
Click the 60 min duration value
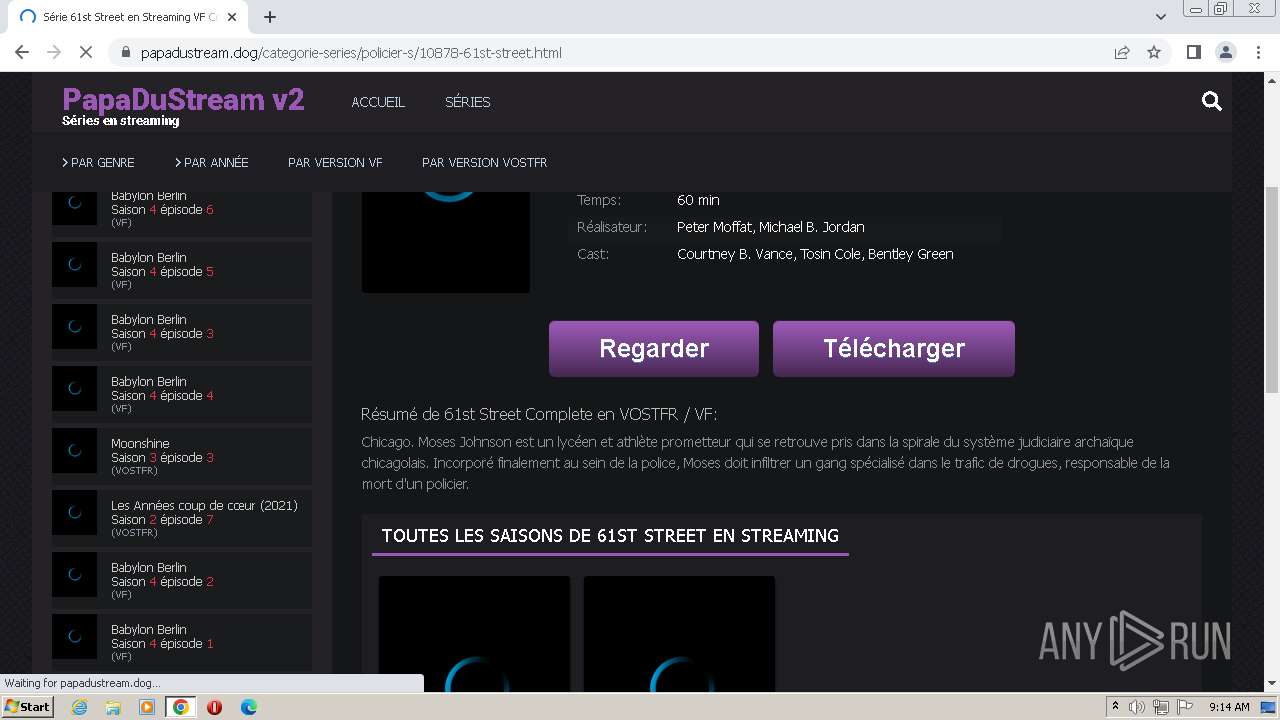(x=698, y=200)
